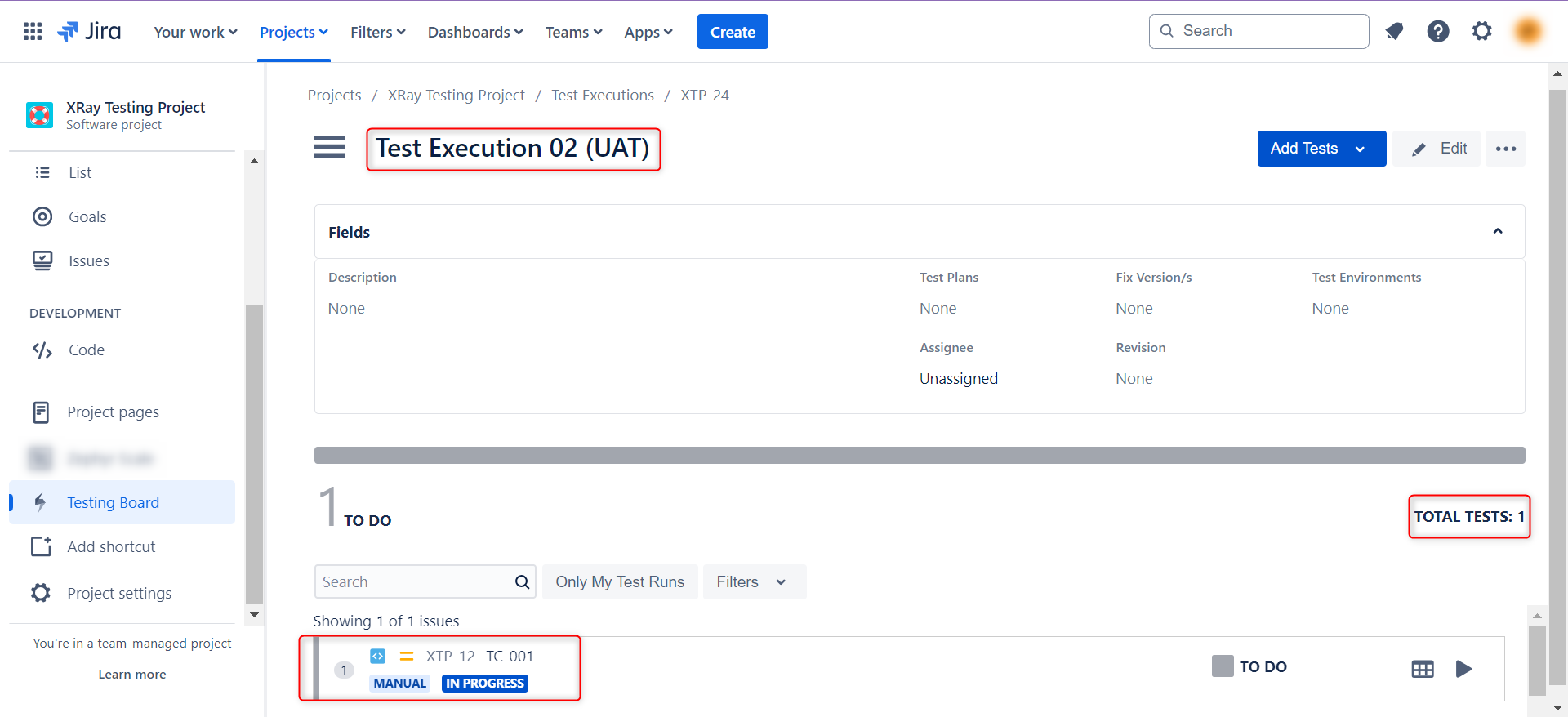The width and height of the screenshot is (1568, 717).
Task: Open the grid details icon for XTP-12
Action: 1422,669
